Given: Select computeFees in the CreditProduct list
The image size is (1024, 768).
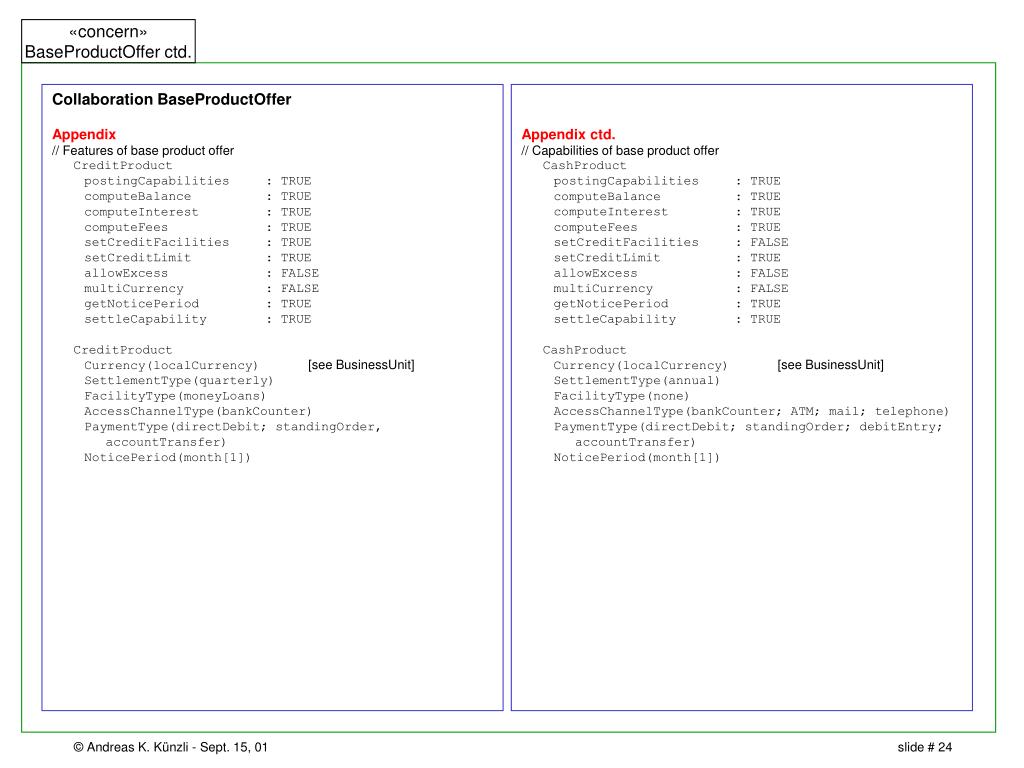Looking at the screenshot, I should click(126, 227).
